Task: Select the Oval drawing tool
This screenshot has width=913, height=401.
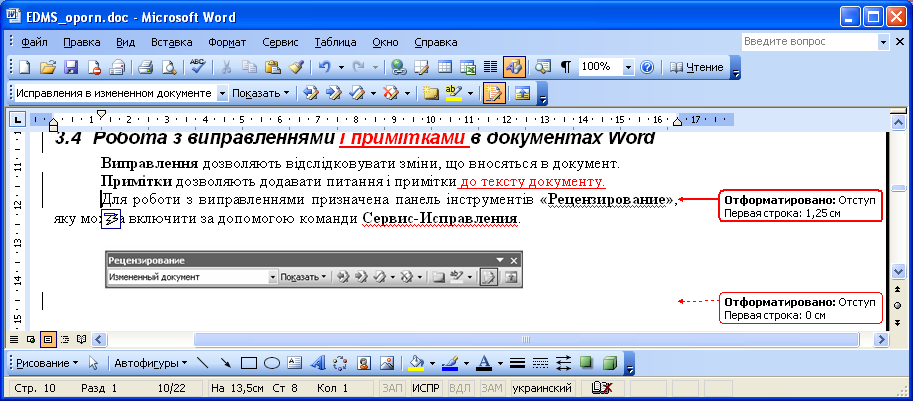Action: [x=272, y=364]
